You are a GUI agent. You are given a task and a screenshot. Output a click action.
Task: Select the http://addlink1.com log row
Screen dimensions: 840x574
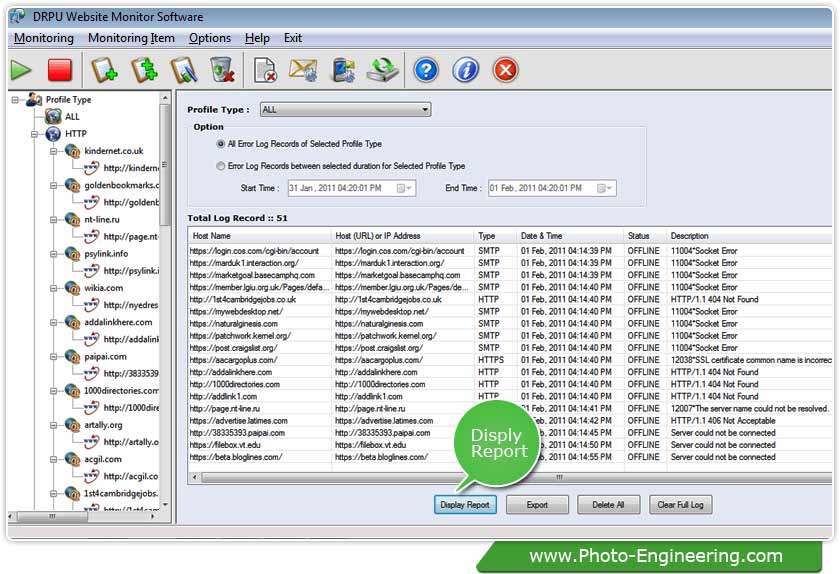point(510,397)
